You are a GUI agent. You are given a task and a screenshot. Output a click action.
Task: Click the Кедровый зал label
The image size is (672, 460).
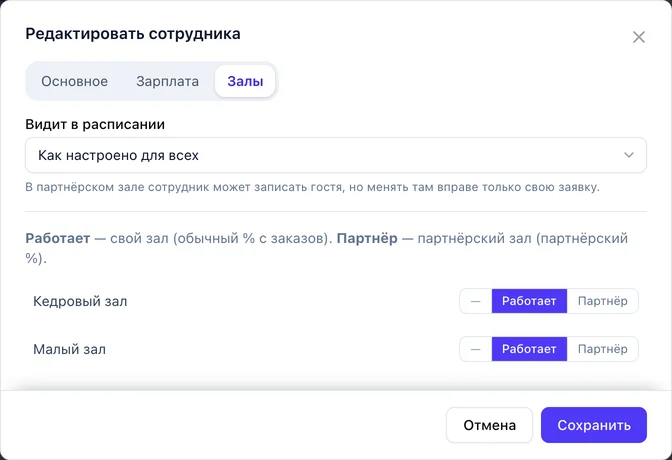(80, 301)
